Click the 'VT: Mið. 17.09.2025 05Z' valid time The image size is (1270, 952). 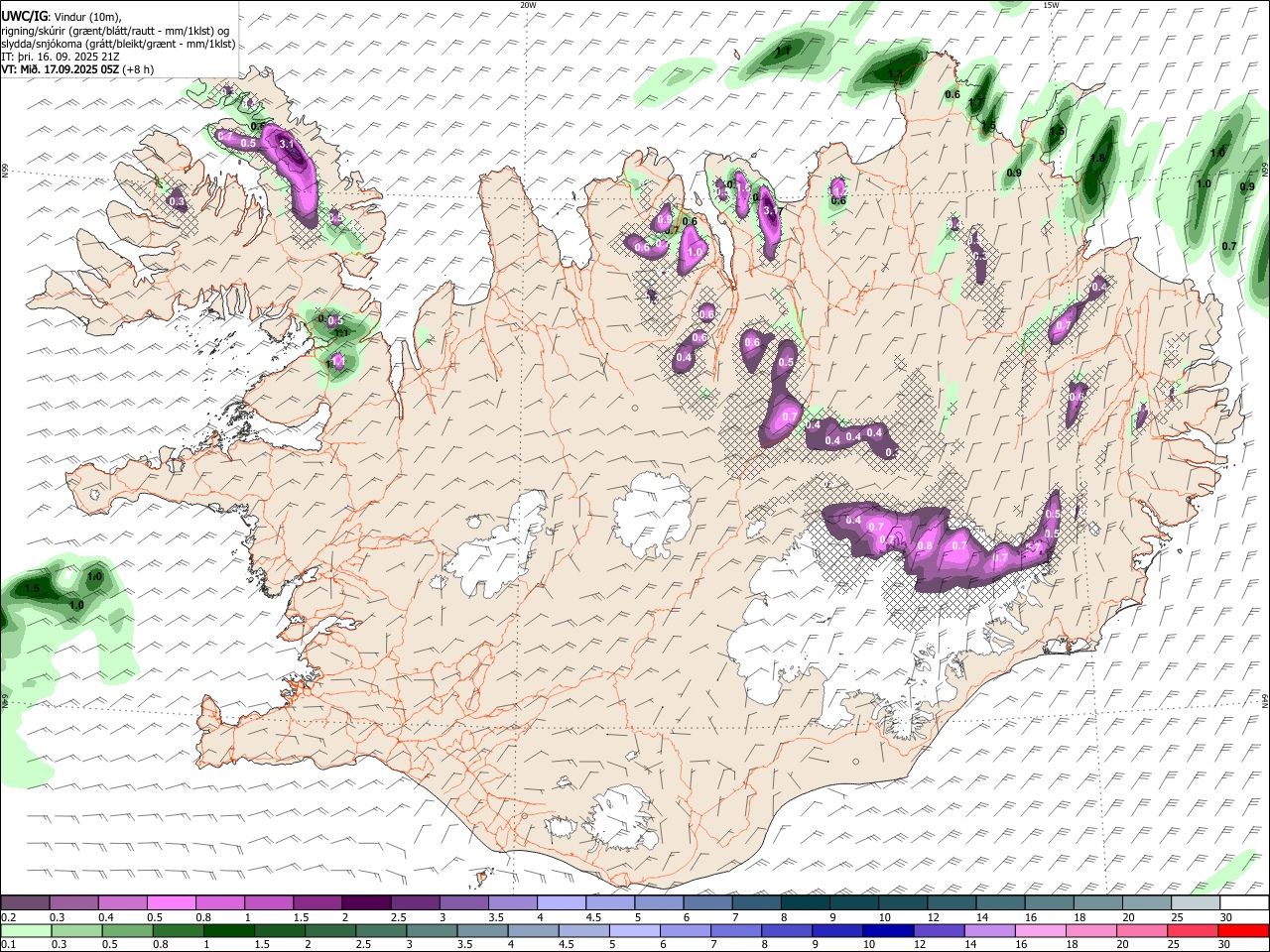(62, 69)
